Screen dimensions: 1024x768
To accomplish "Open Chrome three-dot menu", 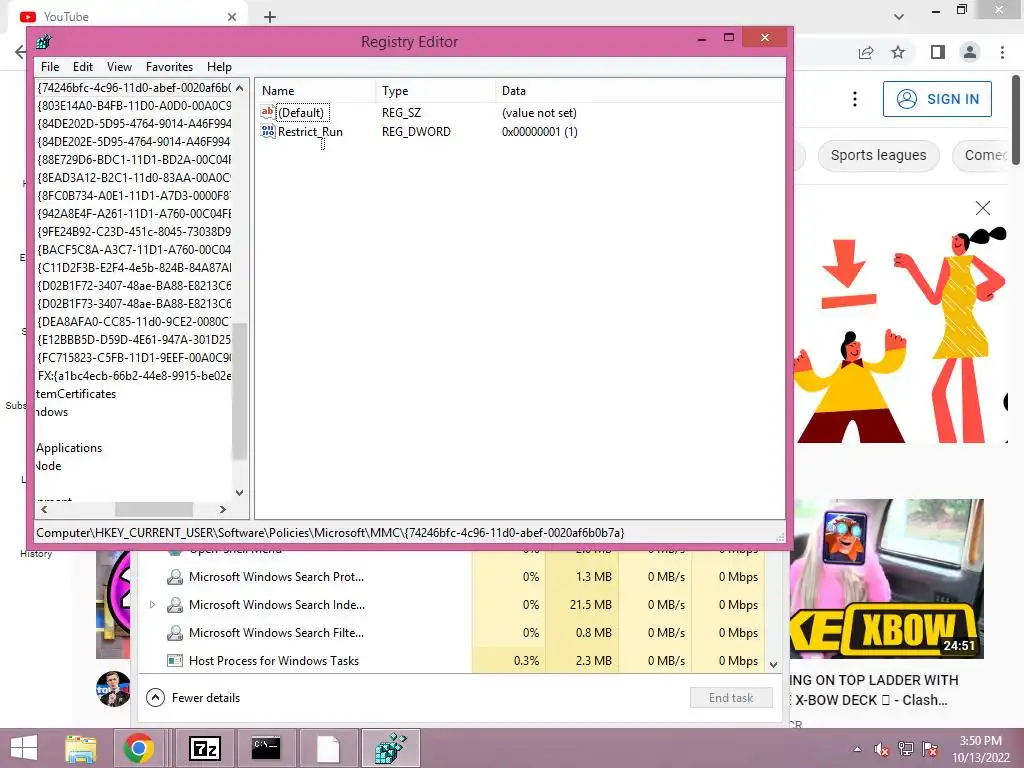I will 1002,52.
